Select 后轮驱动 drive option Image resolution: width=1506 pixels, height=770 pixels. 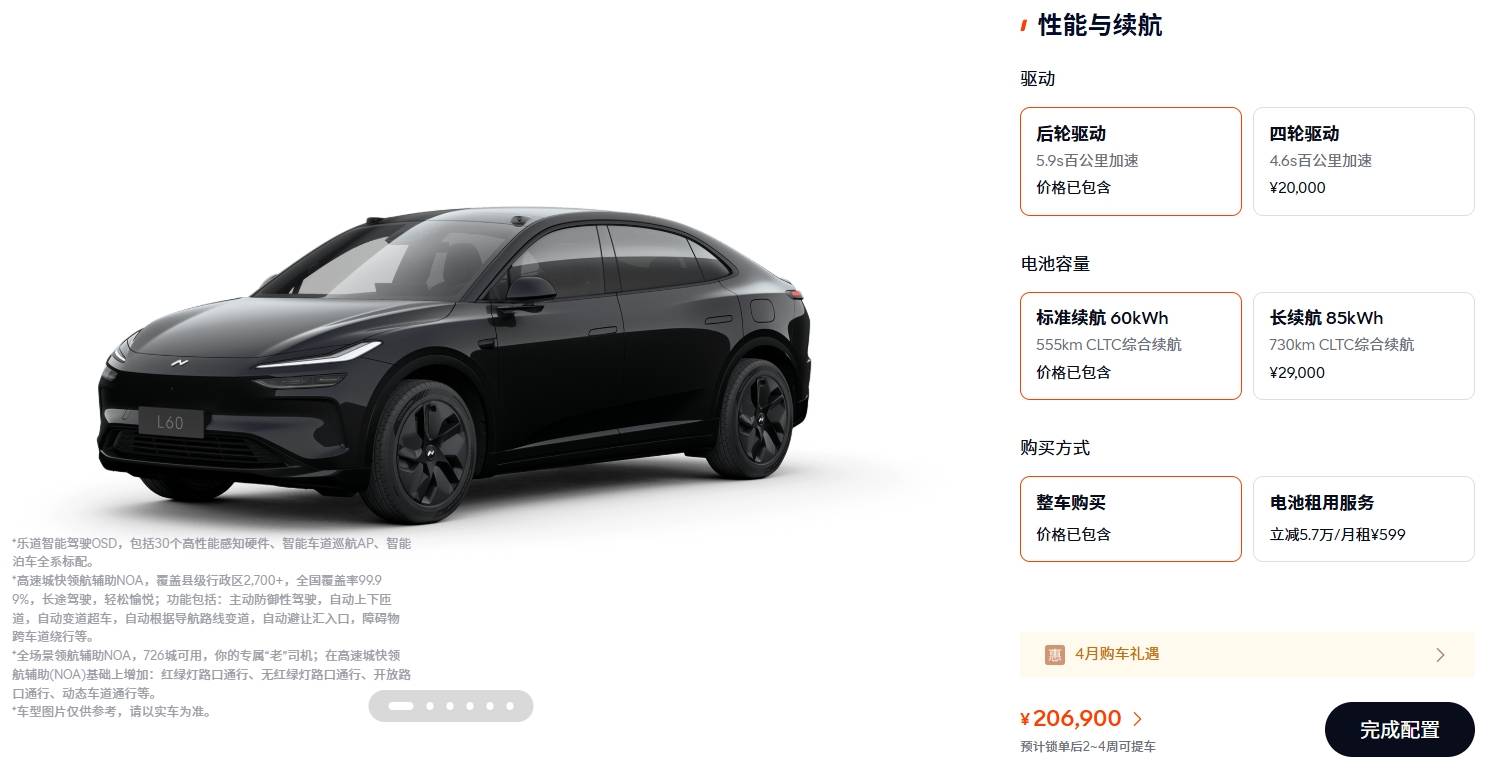(1131, 161)
